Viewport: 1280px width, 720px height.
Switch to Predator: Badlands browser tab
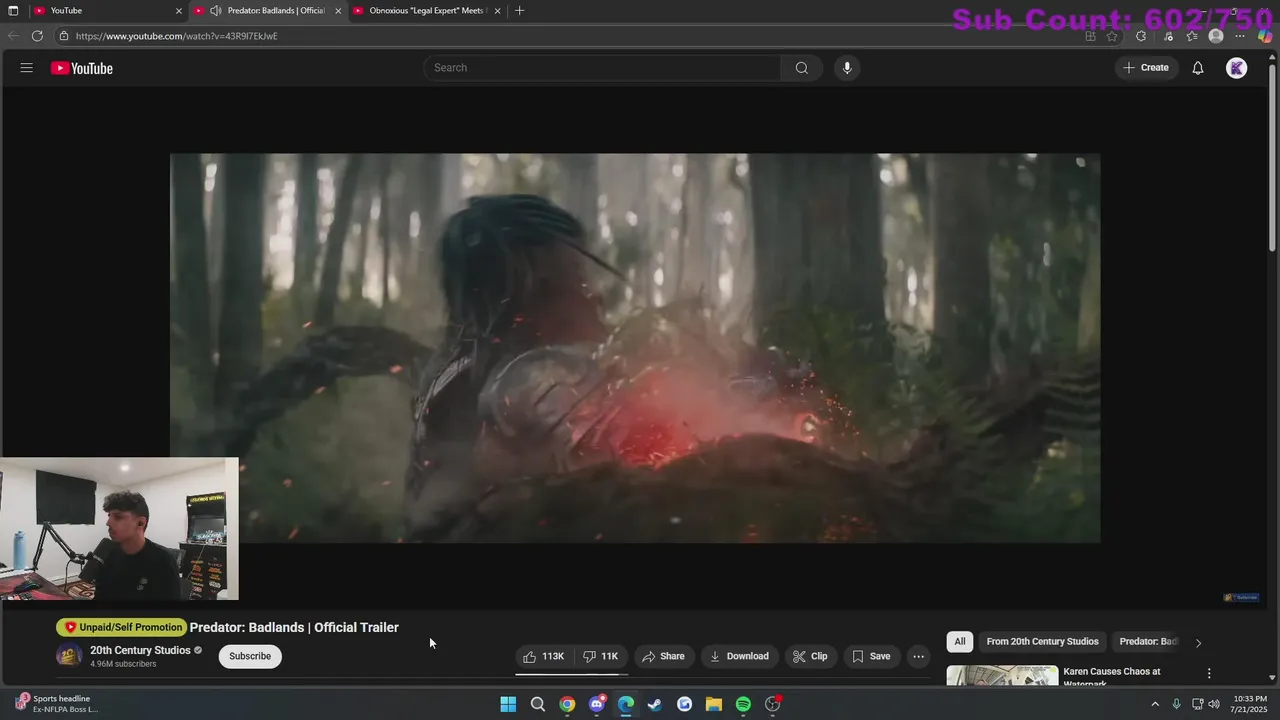(268, 10)
